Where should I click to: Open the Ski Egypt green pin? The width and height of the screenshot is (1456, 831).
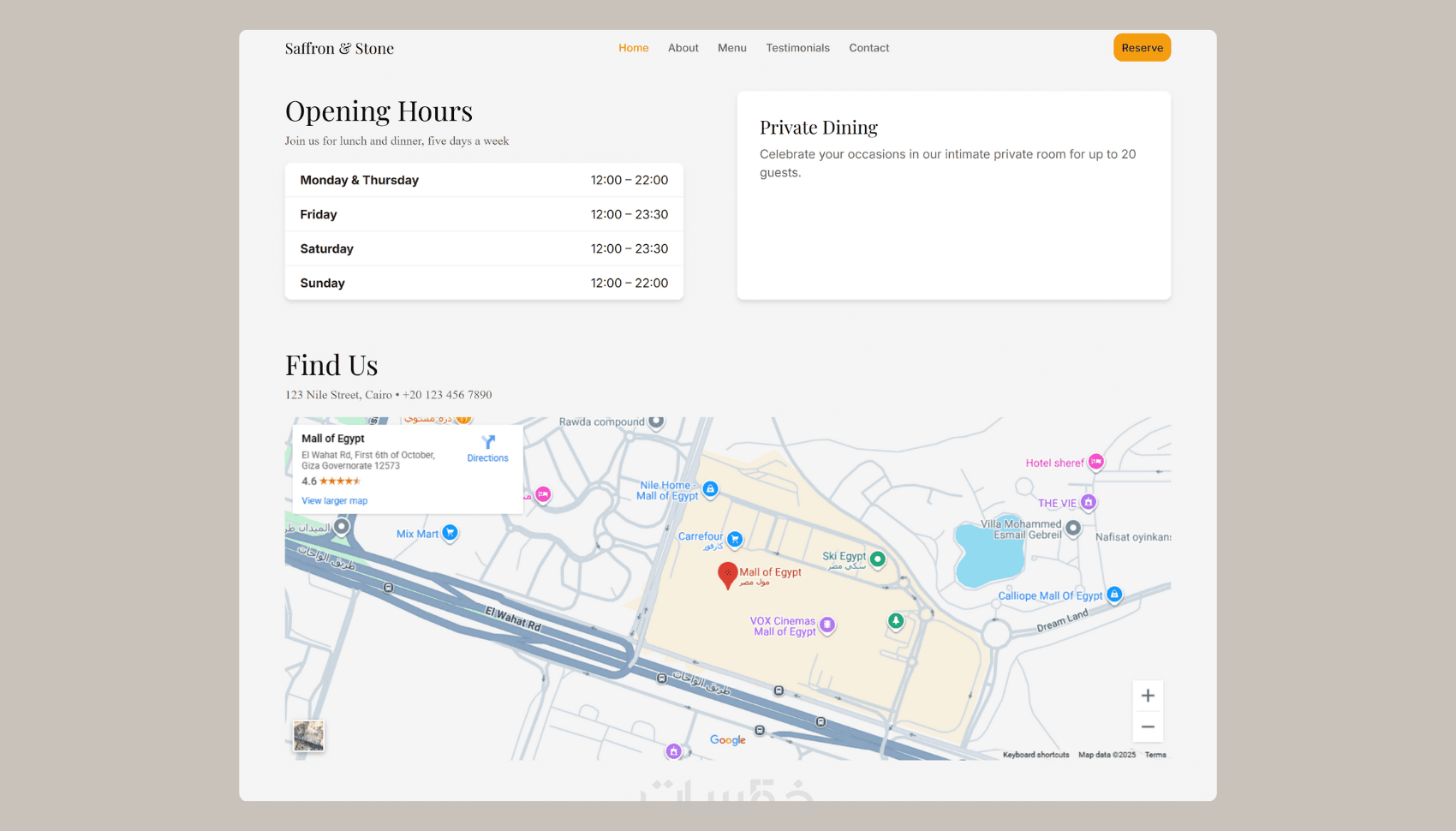(x=877, y=559)
